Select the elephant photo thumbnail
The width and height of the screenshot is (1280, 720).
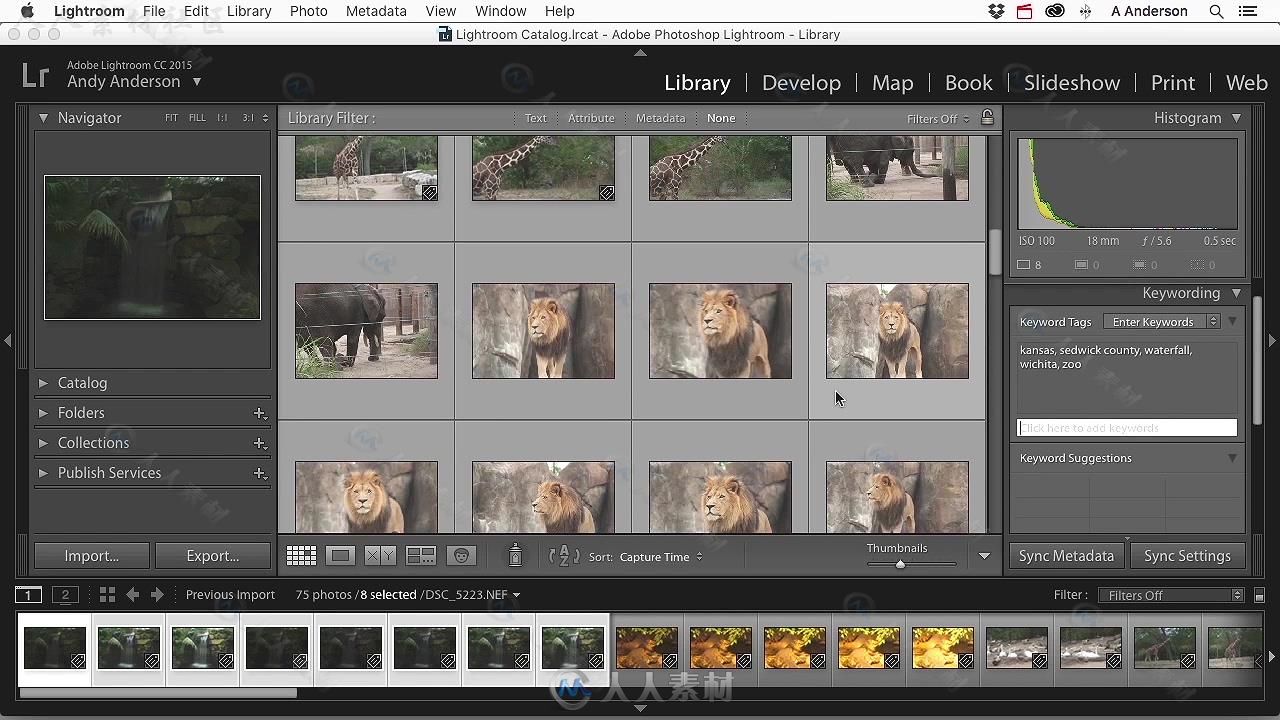366,331
